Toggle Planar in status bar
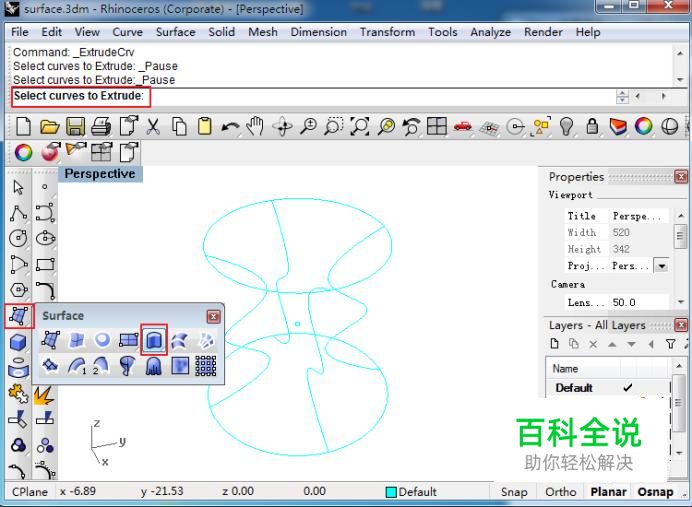The height and width of the screenshot is (507, 692). coord(608,492)
